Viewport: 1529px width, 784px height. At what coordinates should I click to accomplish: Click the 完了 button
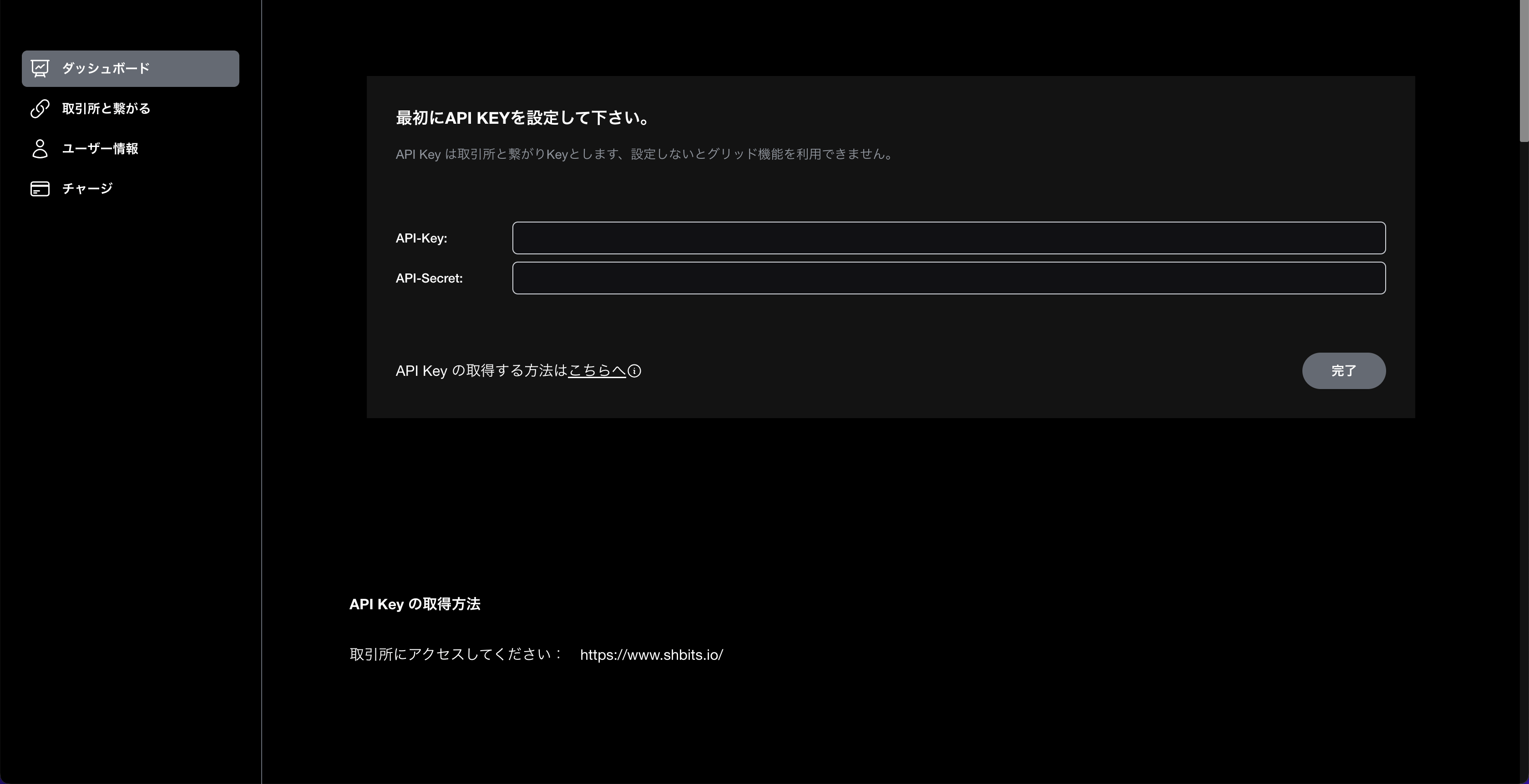click(x=1344, y=371)
